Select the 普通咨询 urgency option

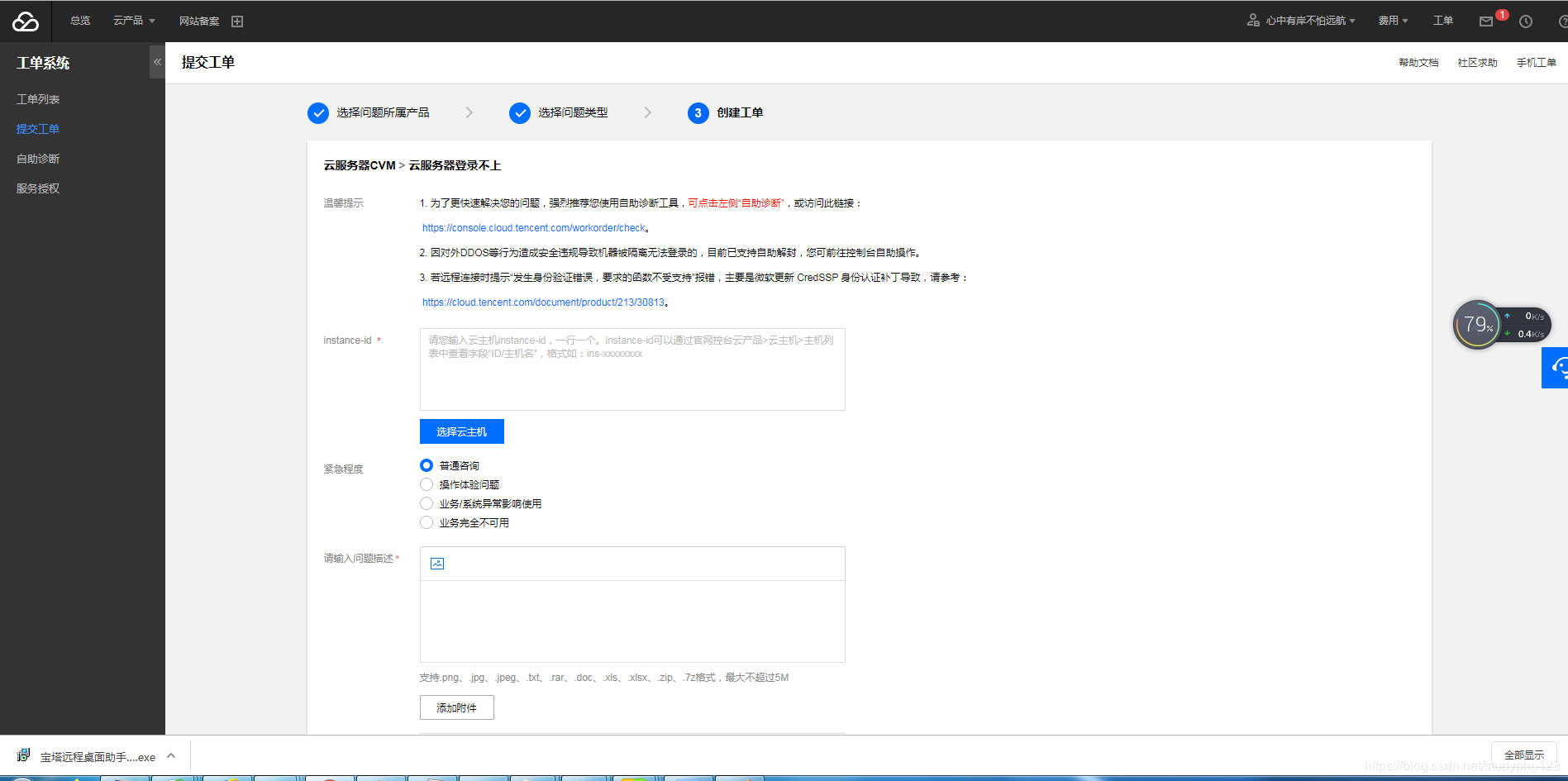point(427,464)
